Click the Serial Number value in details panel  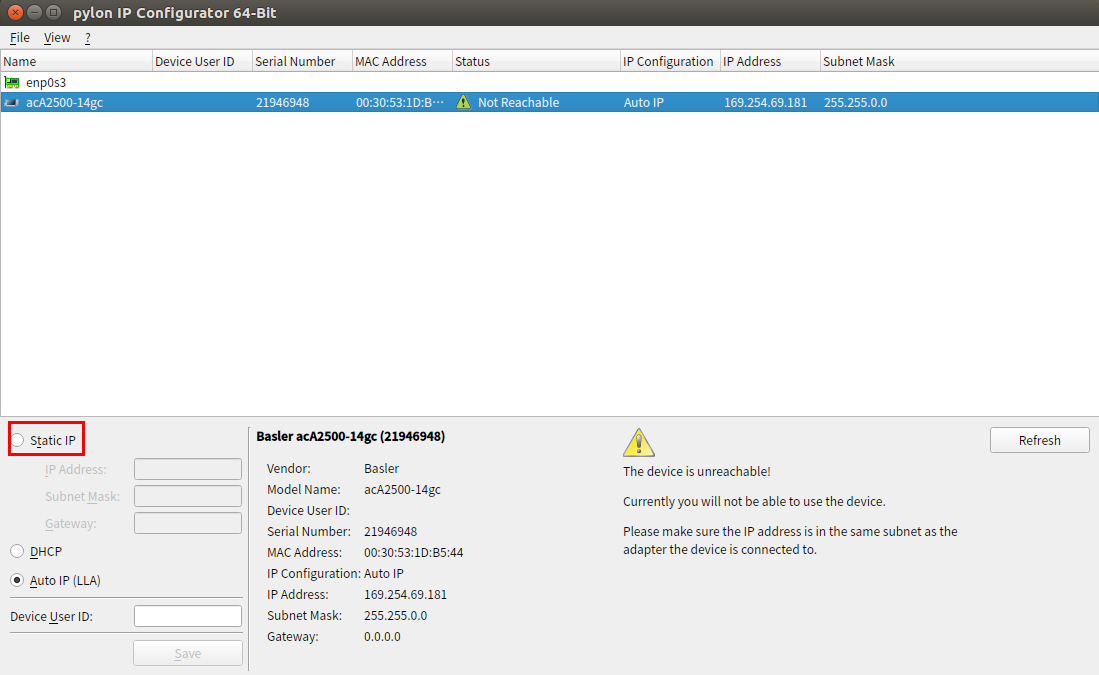click(390, 531)
